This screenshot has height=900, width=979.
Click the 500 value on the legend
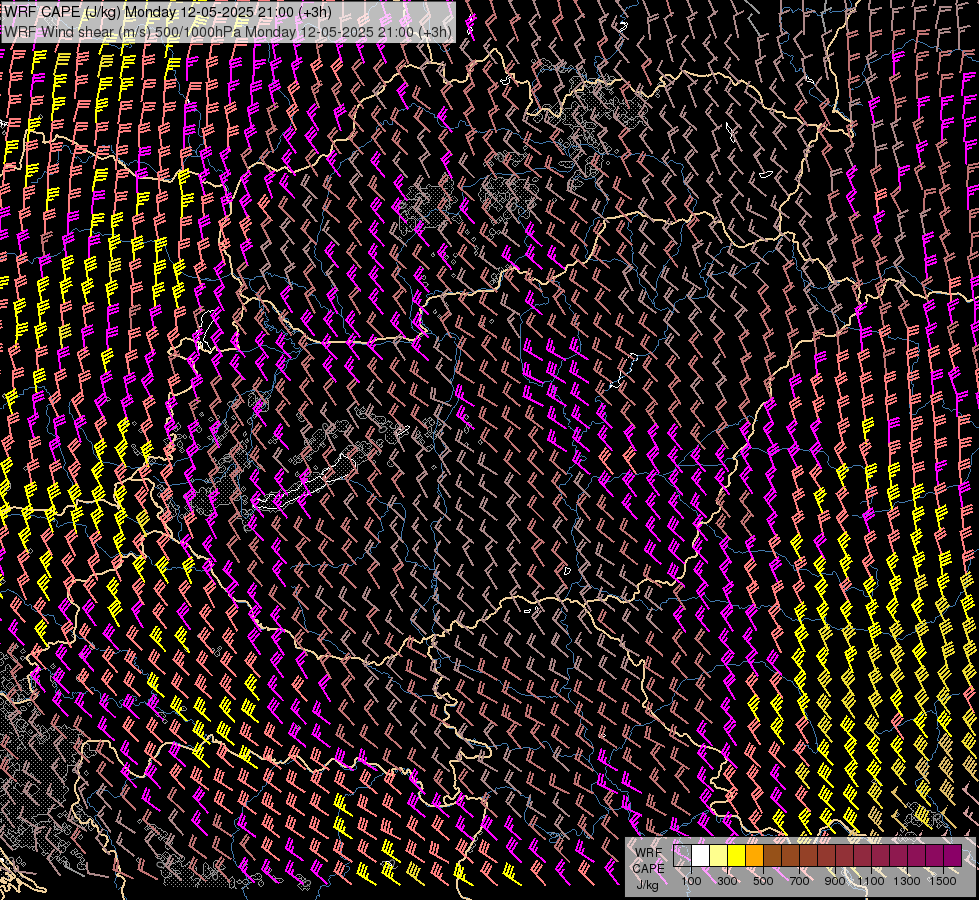click(763, 881)
